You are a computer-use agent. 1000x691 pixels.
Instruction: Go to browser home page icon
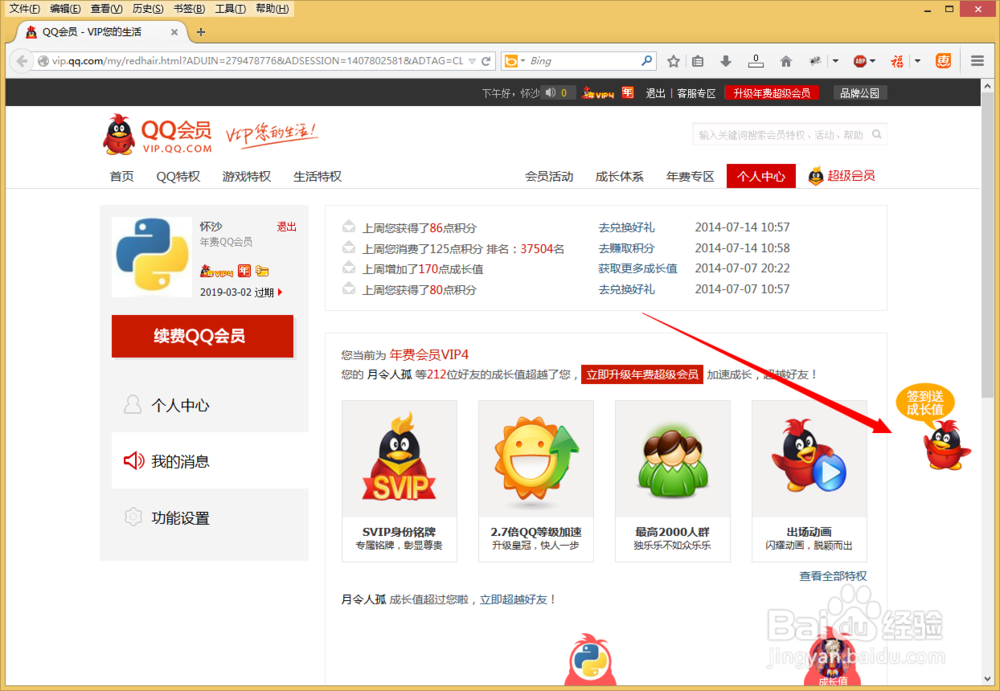(x=786, y=61)
